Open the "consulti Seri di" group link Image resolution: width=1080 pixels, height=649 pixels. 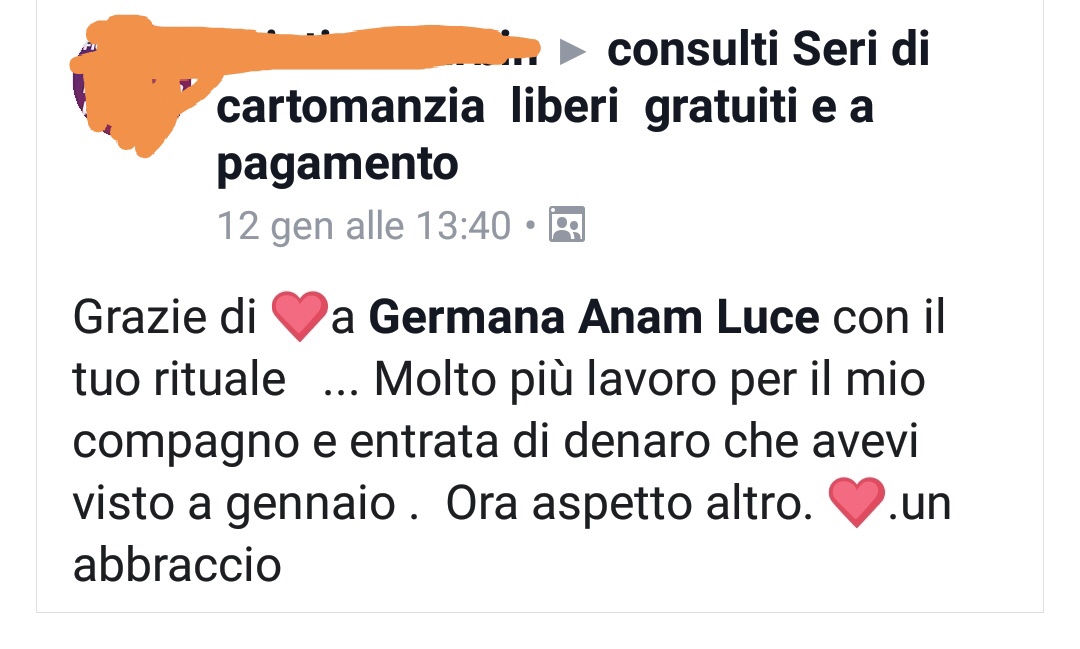(768, 50)
